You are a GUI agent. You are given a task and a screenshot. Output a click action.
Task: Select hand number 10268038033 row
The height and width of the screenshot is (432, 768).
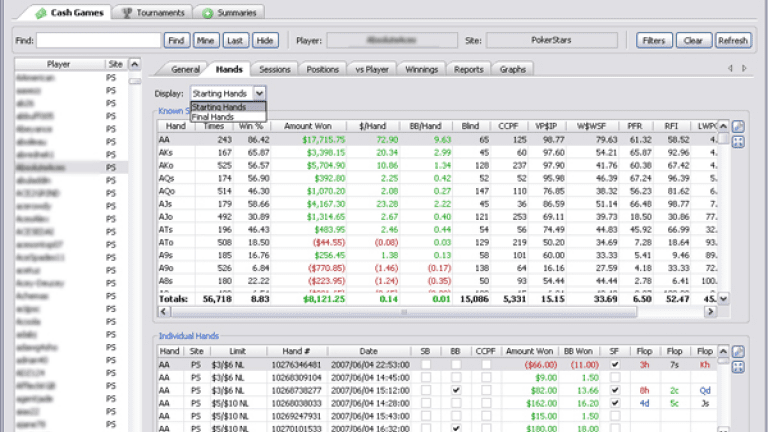pos(437,403)
